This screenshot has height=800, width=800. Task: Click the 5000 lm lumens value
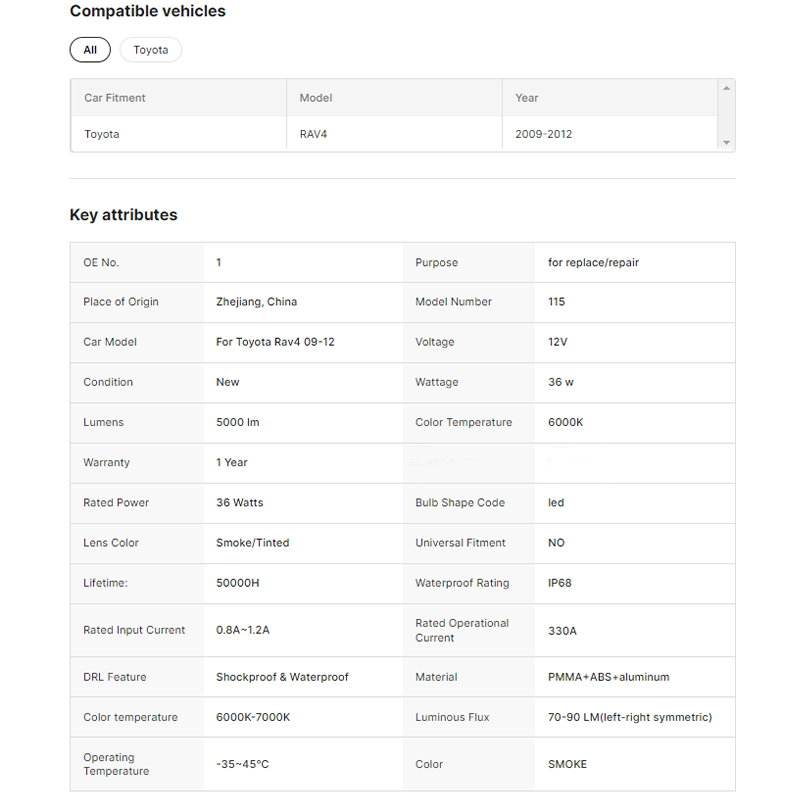(x=237, y=422)
